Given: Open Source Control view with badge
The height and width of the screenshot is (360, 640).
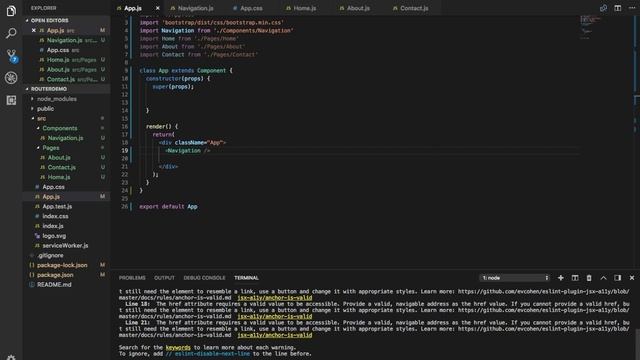Looking at the screenshot, I should coord(11,56).
